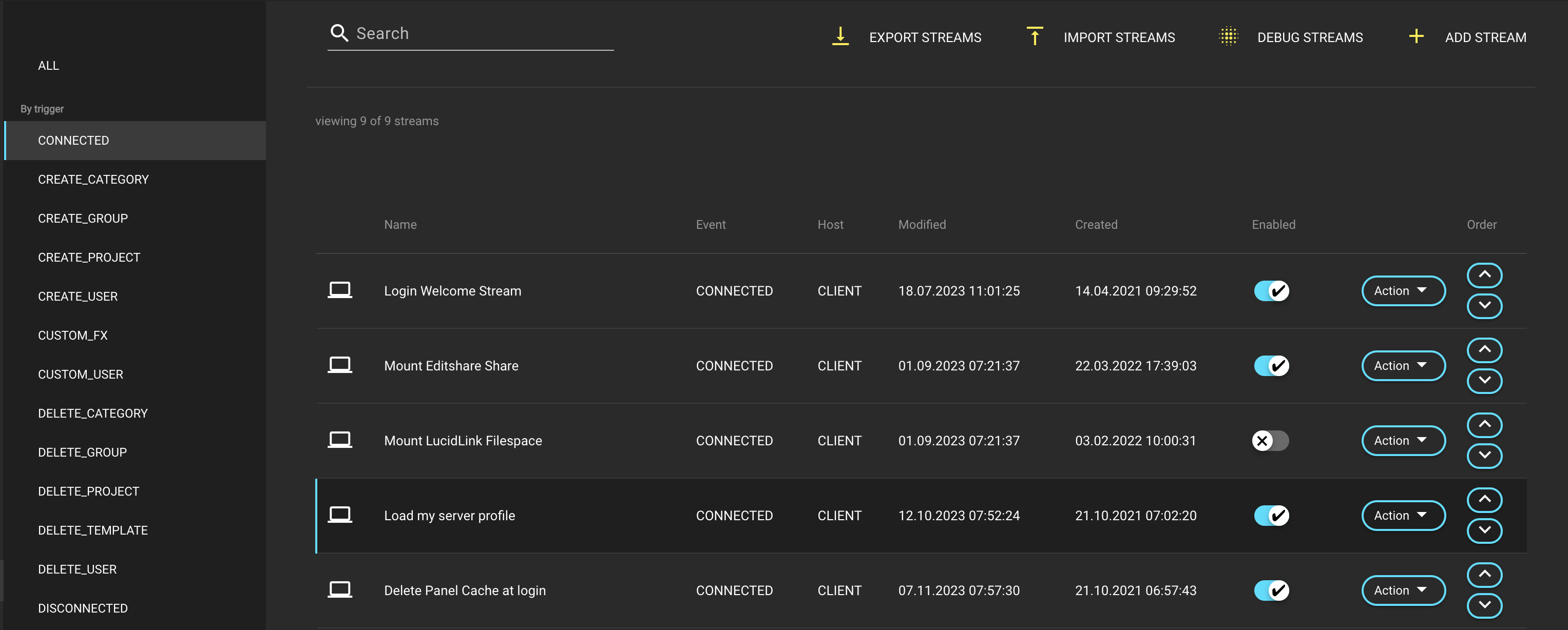The height and width of the screenshot is (630, 1568).
Task: Click laptop icon of Login Welcome Stream
Action: point(340,290)
